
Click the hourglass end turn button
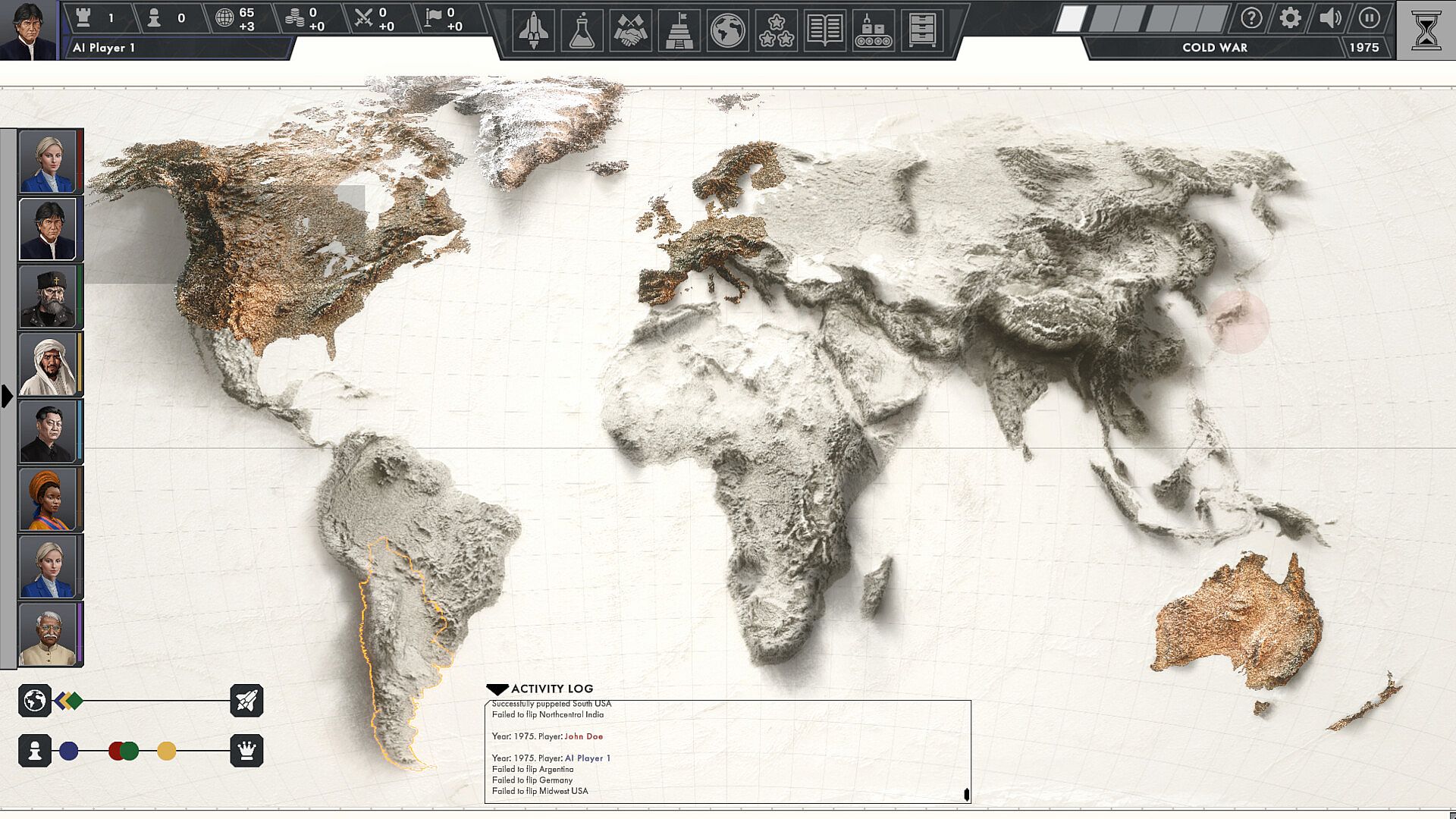[1426, 30]
